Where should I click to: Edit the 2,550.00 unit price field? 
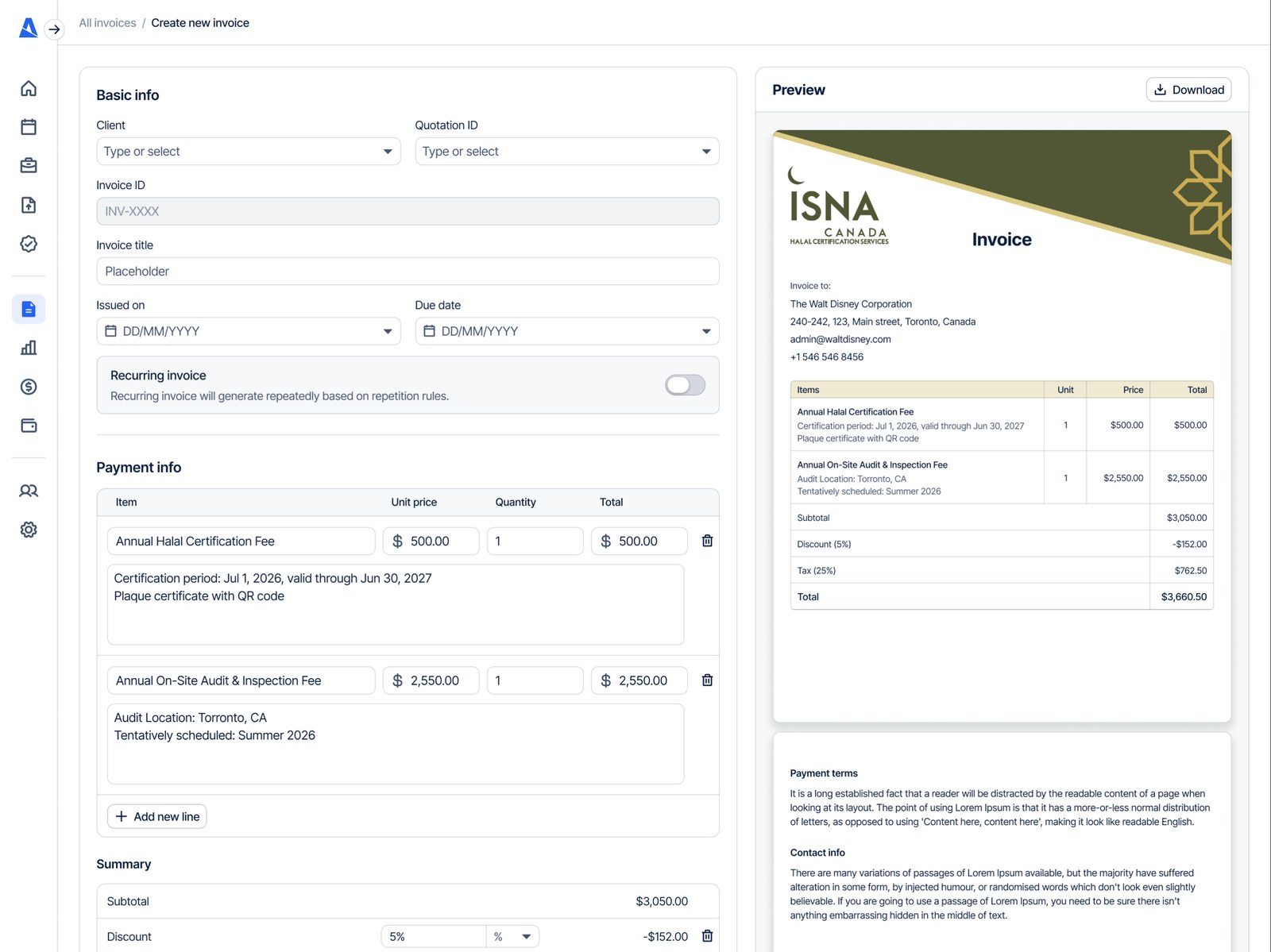point(431,680)
